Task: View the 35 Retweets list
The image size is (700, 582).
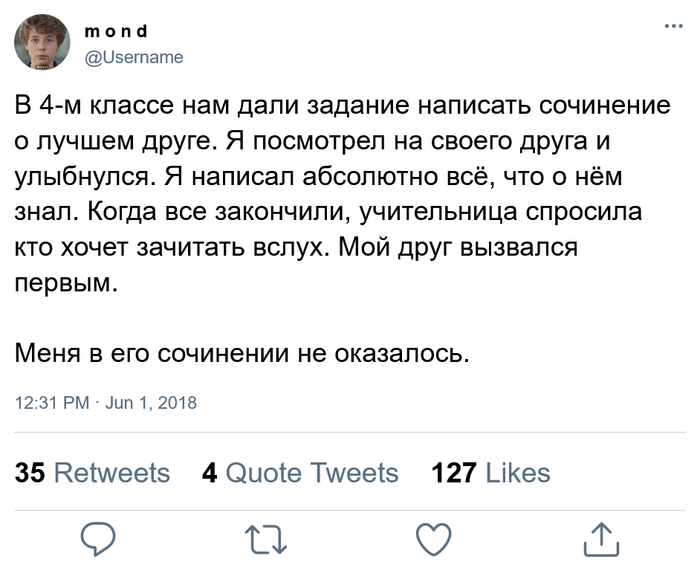Action: click(x=93, y=472)
